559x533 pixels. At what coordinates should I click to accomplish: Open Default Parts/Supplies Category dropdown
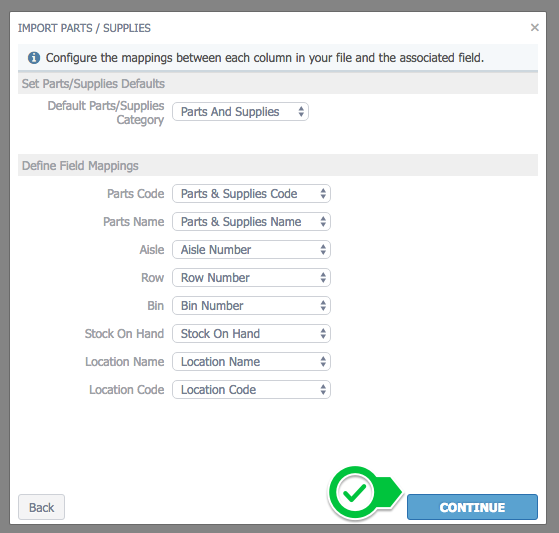point(240,112)
